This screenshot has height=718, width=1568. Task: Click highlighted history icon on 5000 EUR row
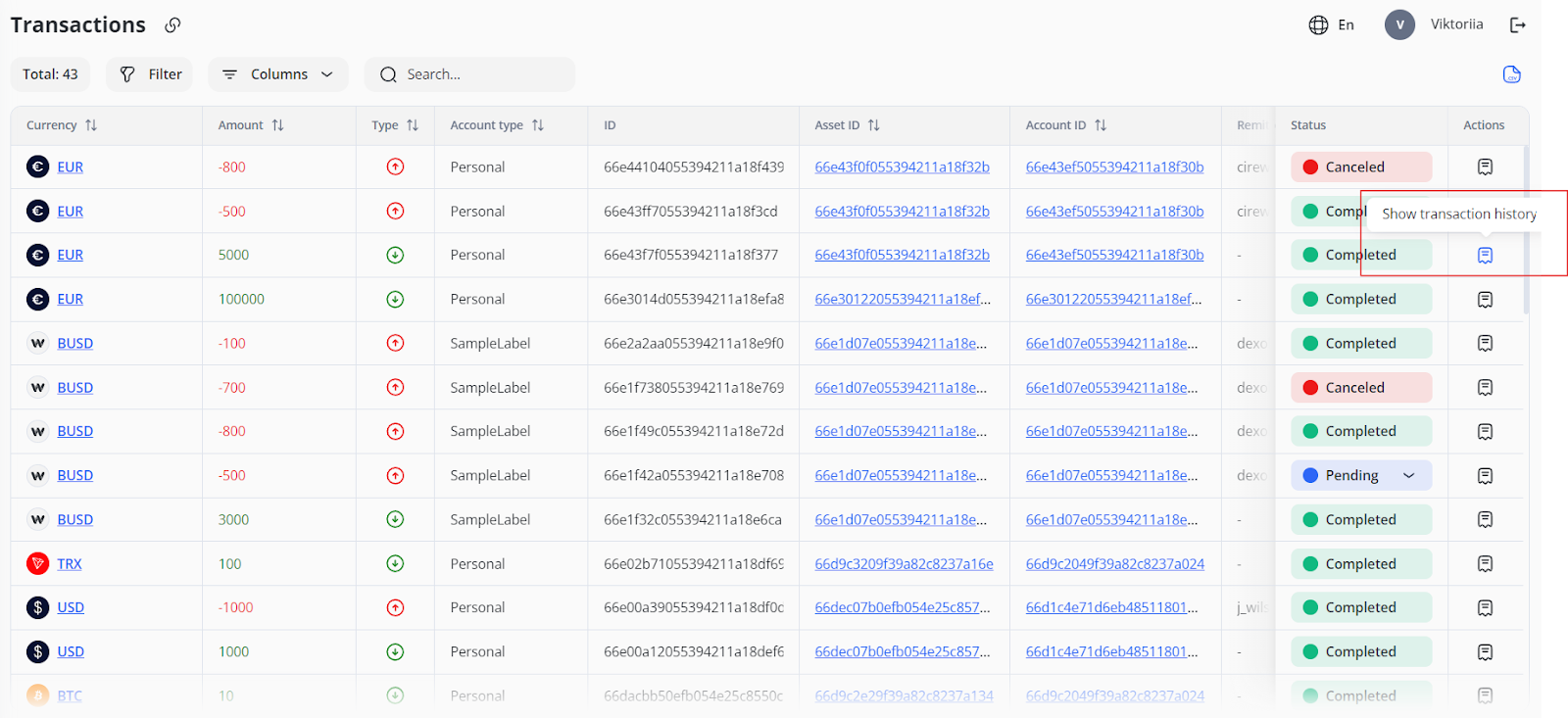tap(1485, 256)
